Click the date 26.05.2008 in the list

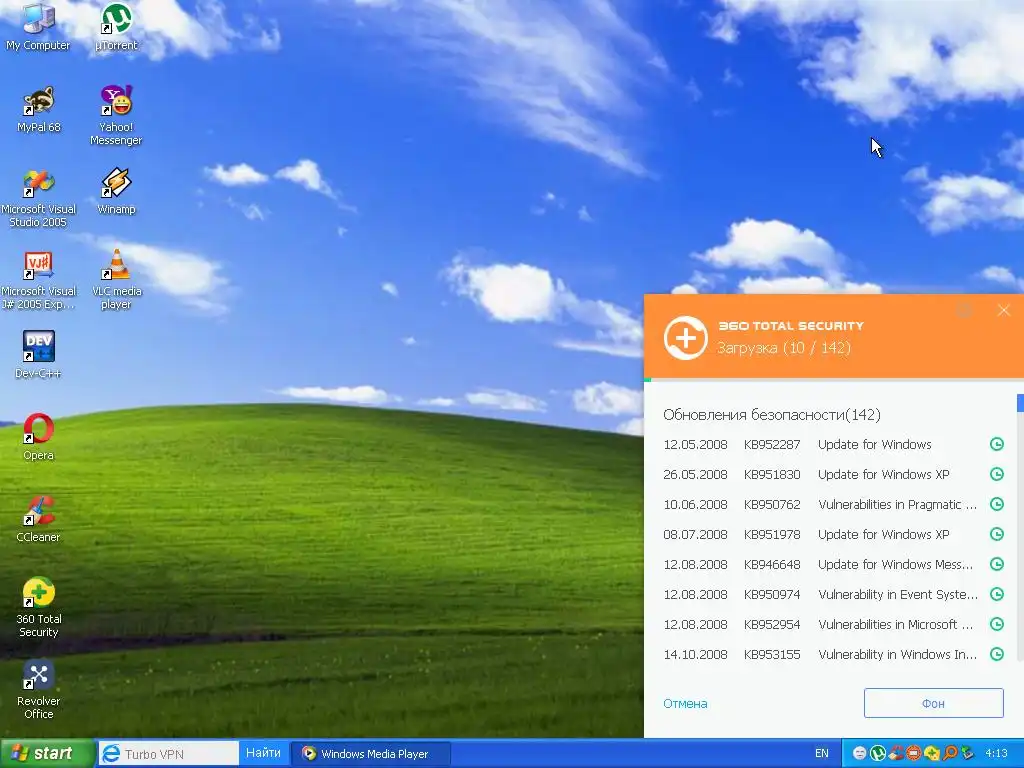point(696,474)
